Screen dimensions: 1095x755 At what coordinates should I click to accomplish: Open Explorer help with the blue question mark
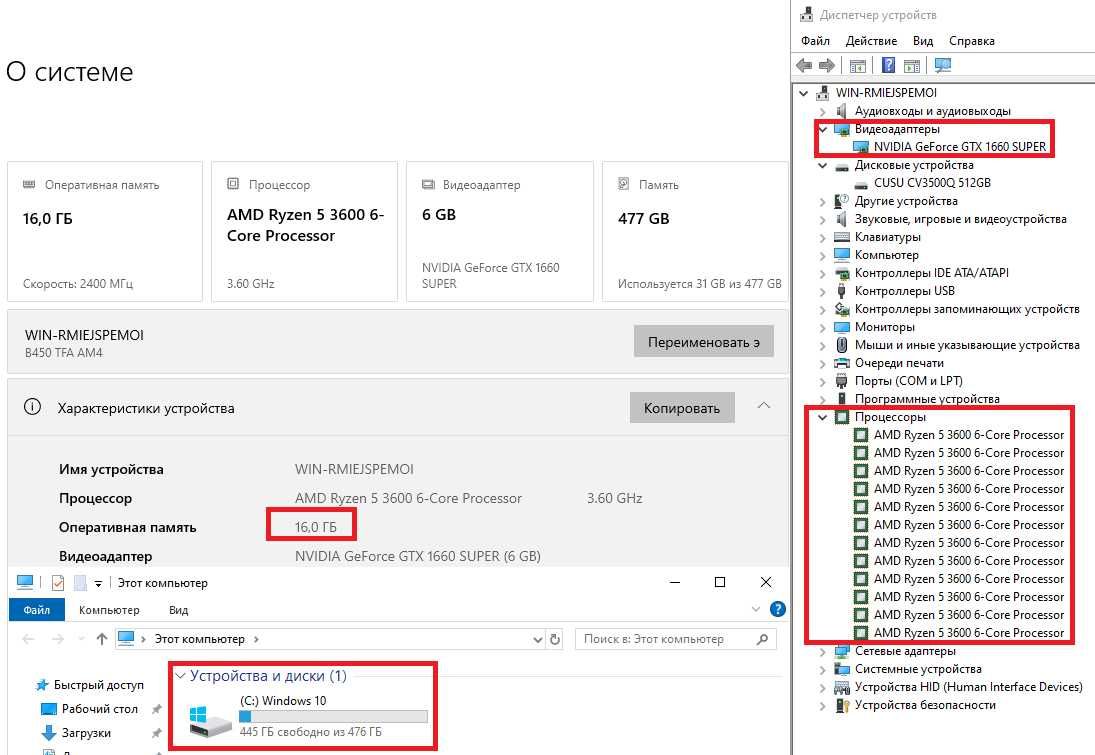tap(777, 610)
